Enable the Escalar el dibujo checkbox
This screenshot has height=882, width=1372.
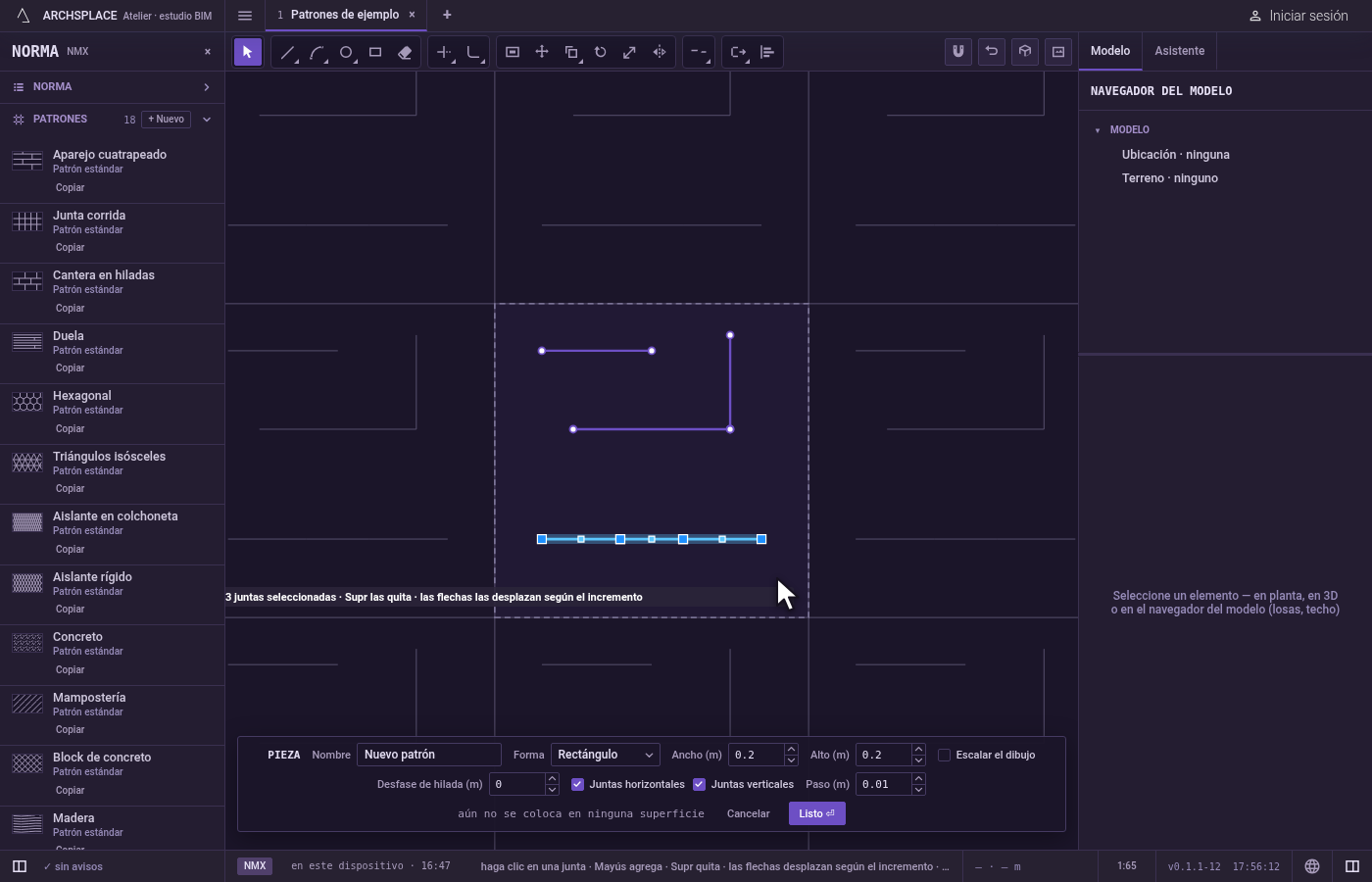[945, 755]
